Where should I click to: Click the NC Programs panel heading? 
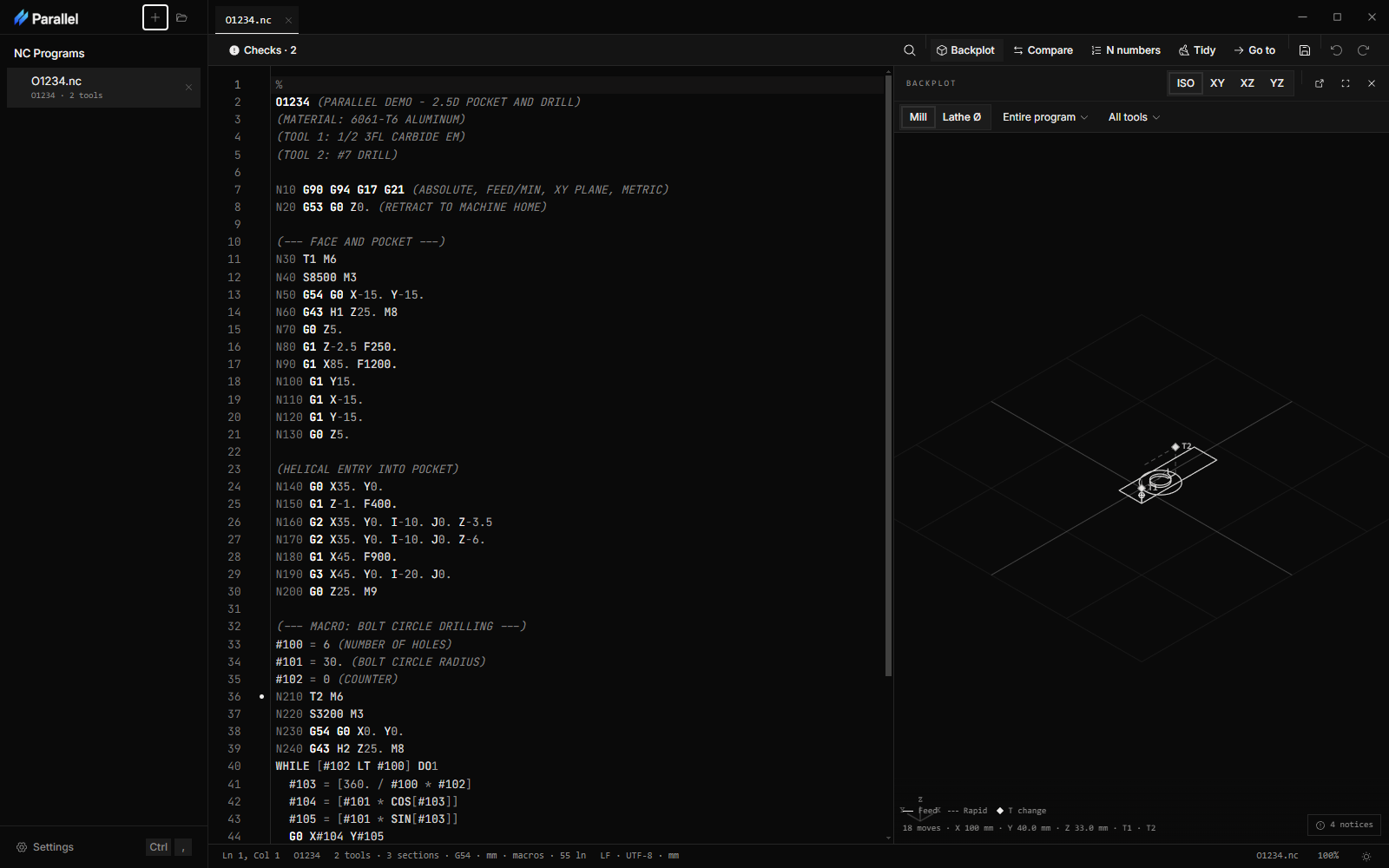tap(49, 53)
